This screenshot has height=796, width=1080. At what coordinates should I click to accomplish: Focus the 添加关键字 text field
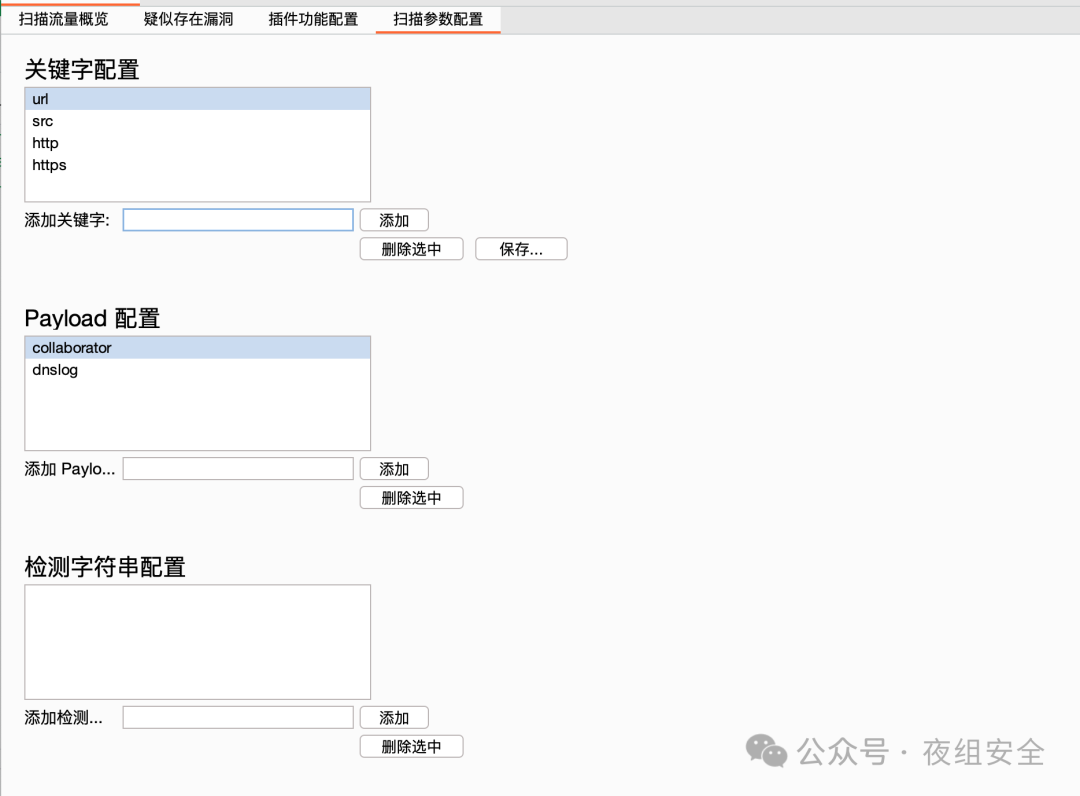click(238, 220)
